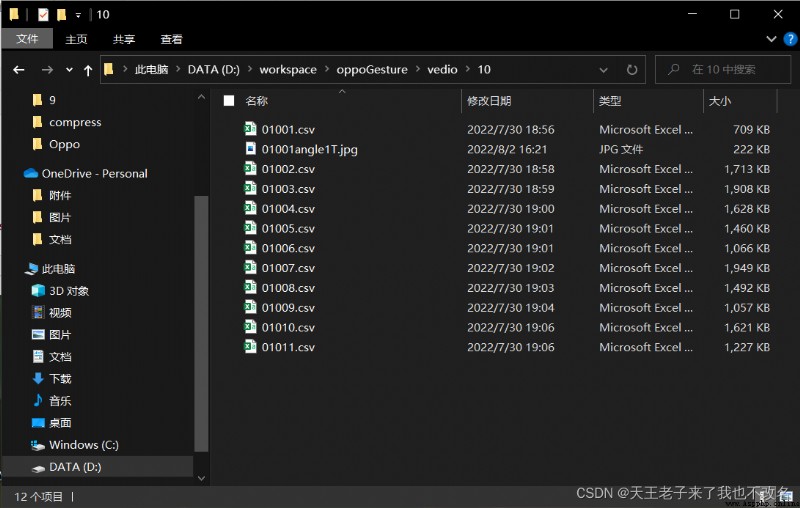Open the Quick Access Toolbar customize dropdown
This screenshot has width=800, height=508.
(x=78, y=15)
